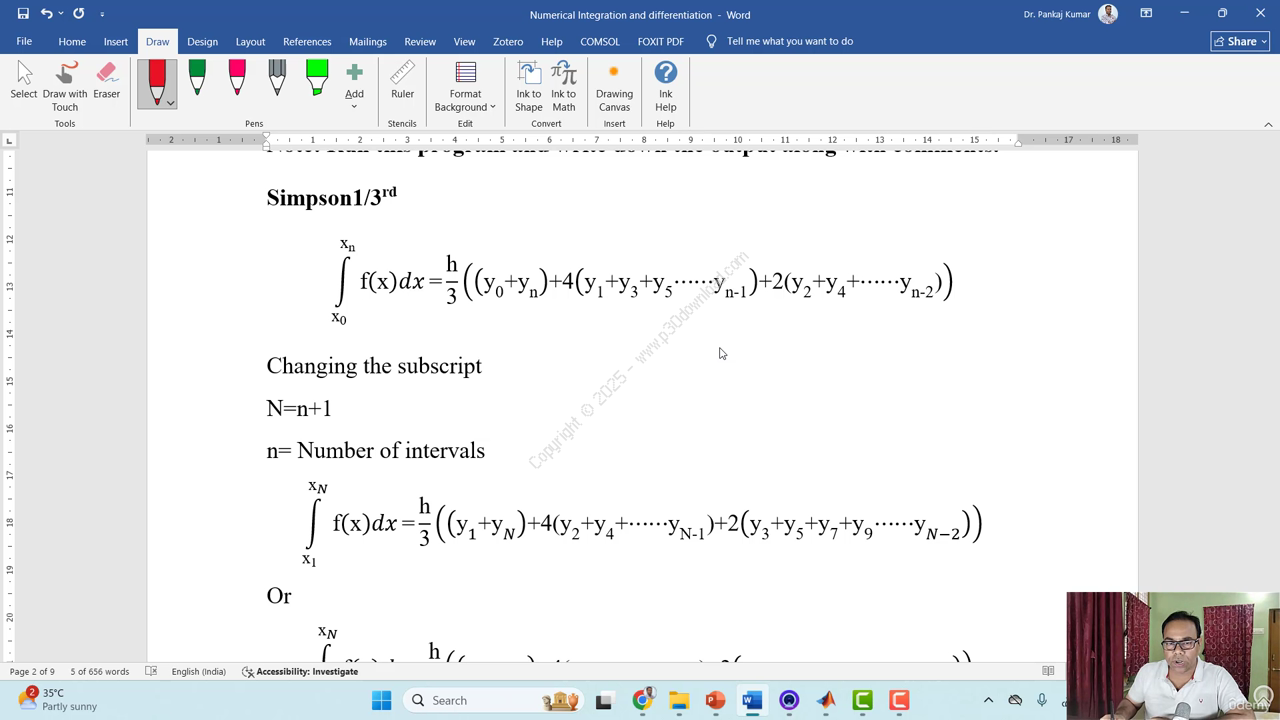
Task: Open the Review tab
Action: coord(420,41)
